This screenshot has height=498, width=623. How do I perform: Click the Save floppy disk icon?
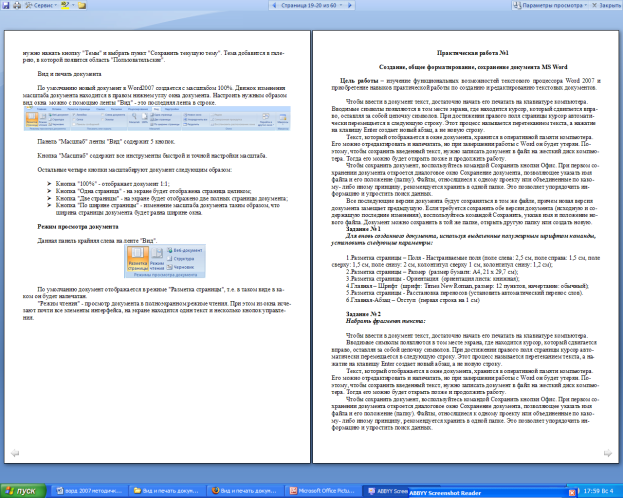click(x=5, y=5)
